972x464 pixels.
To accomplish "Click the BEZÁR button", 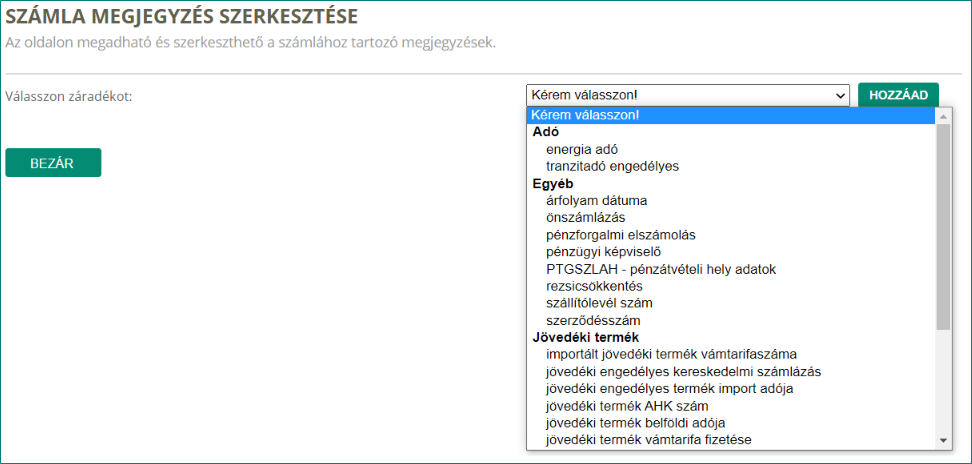I will (x=53, y=162).
